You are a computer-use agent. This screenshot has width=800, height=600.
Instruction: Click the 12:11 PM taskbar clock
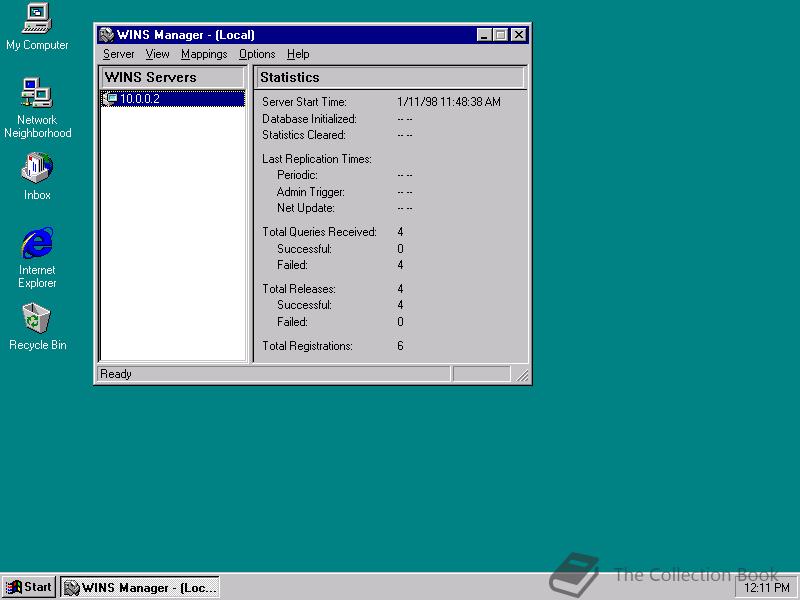pyautogui.click(x=767, y=588)
